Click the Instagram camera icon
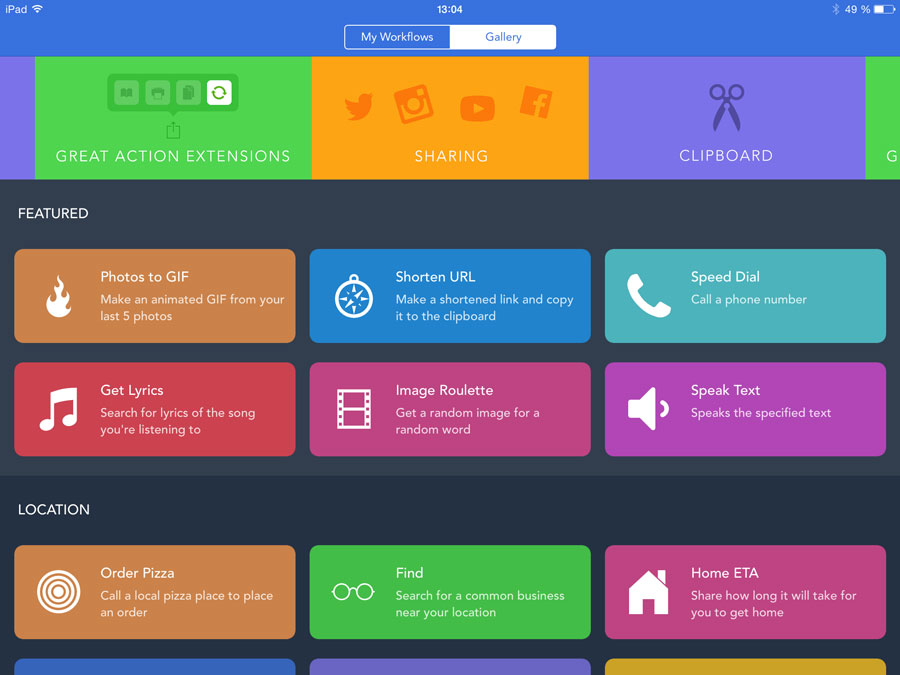Screen dimensions: 900x675 pos(413,104)
